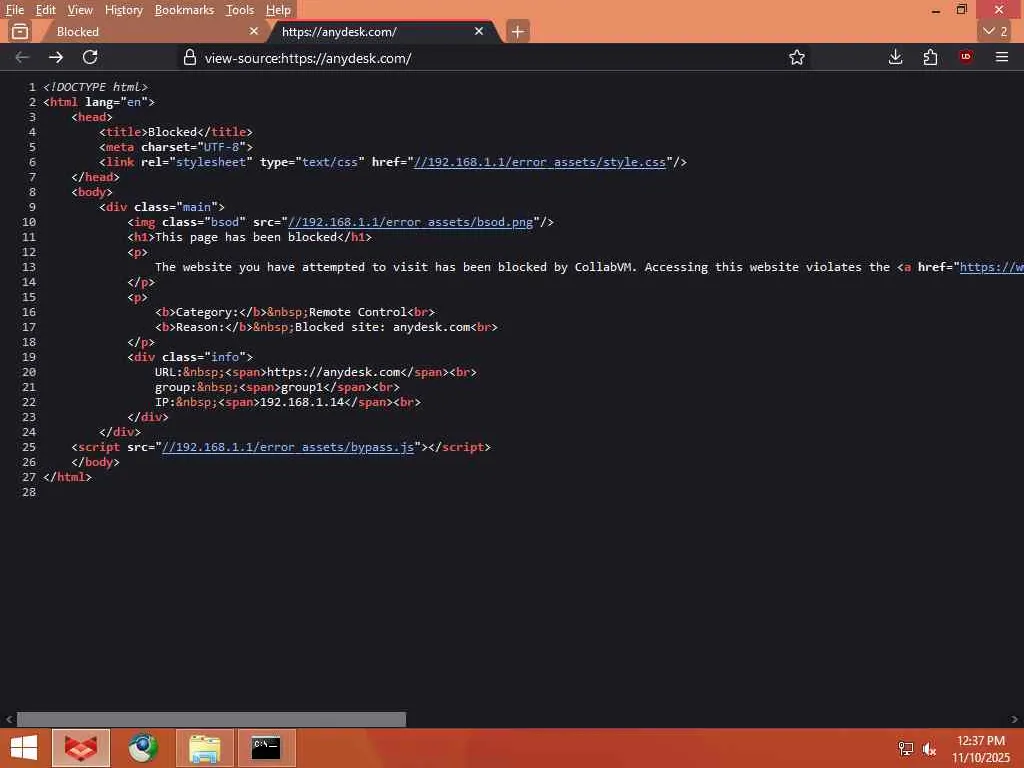1024x768 pixels.
Task: Follow the truncated https:// link on line 13
Action: pos(991,267)
